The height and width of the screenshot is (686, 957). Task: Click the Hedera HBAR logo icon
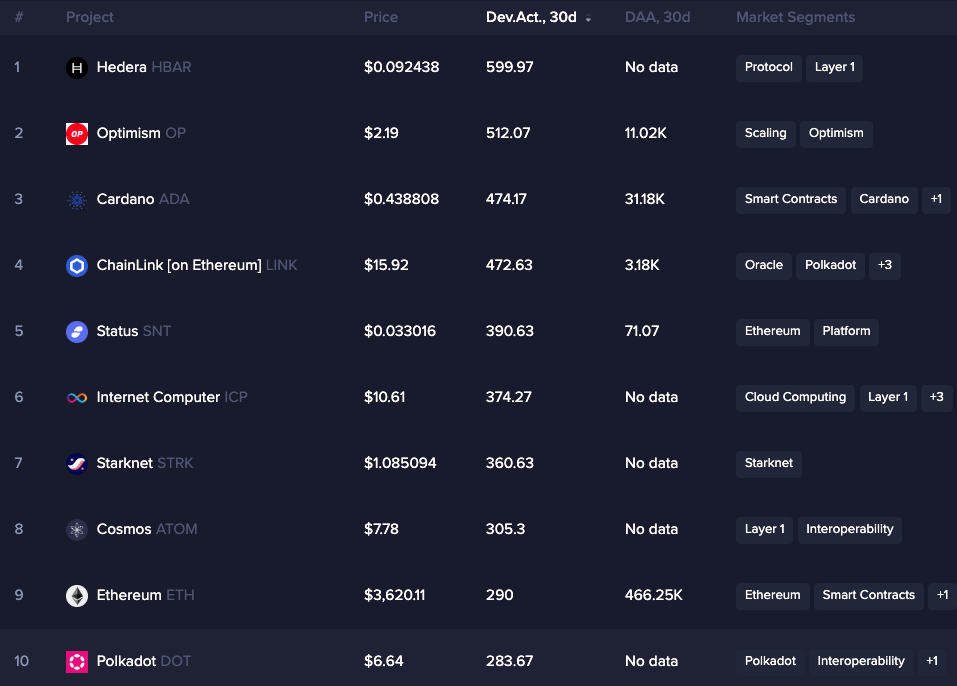77,68
